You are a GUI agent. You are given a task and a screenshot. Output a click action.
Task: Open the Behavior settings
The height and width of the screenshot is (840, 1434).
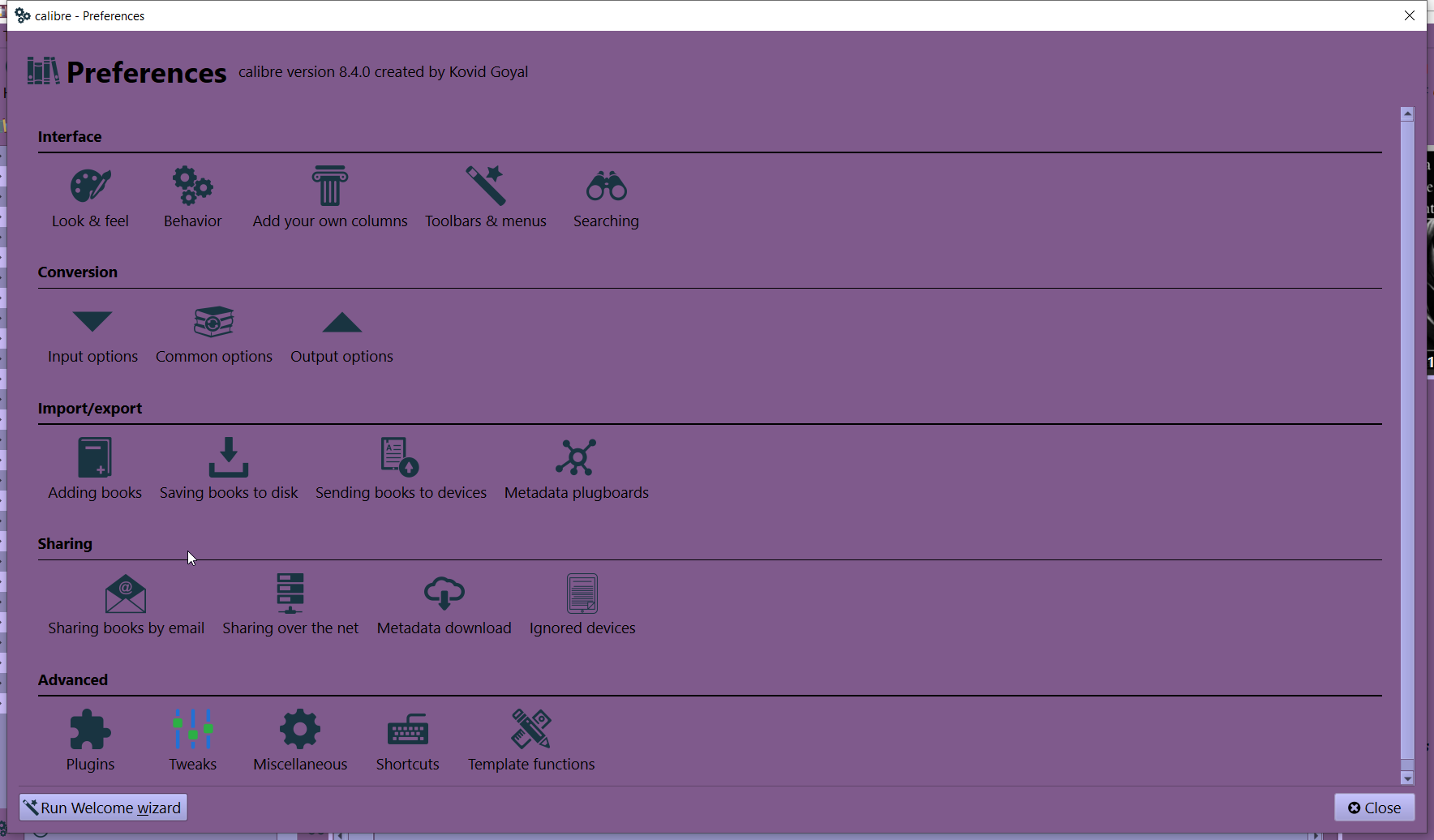coord(192,198)
